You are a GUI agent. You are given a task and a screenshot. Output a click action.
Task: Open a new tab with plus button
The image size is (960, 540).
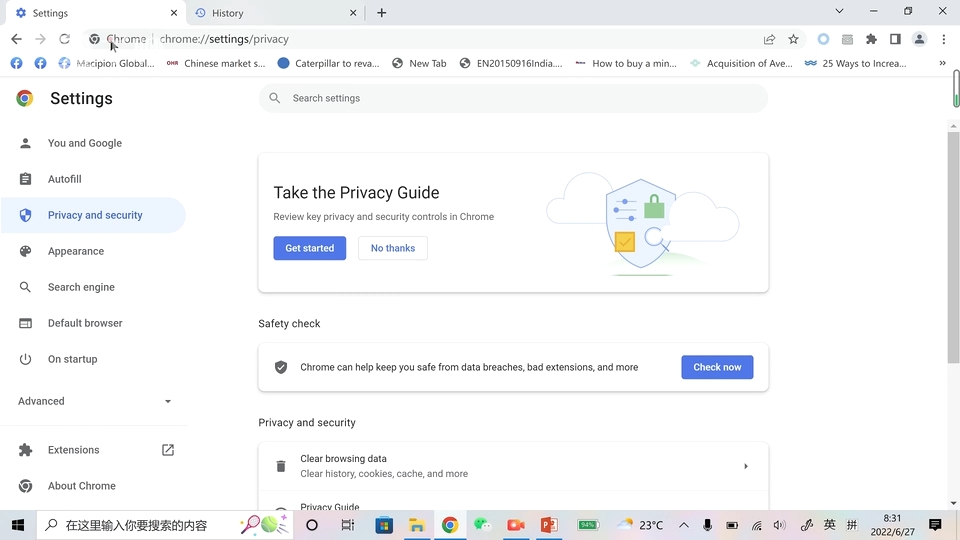coord(381,13)
